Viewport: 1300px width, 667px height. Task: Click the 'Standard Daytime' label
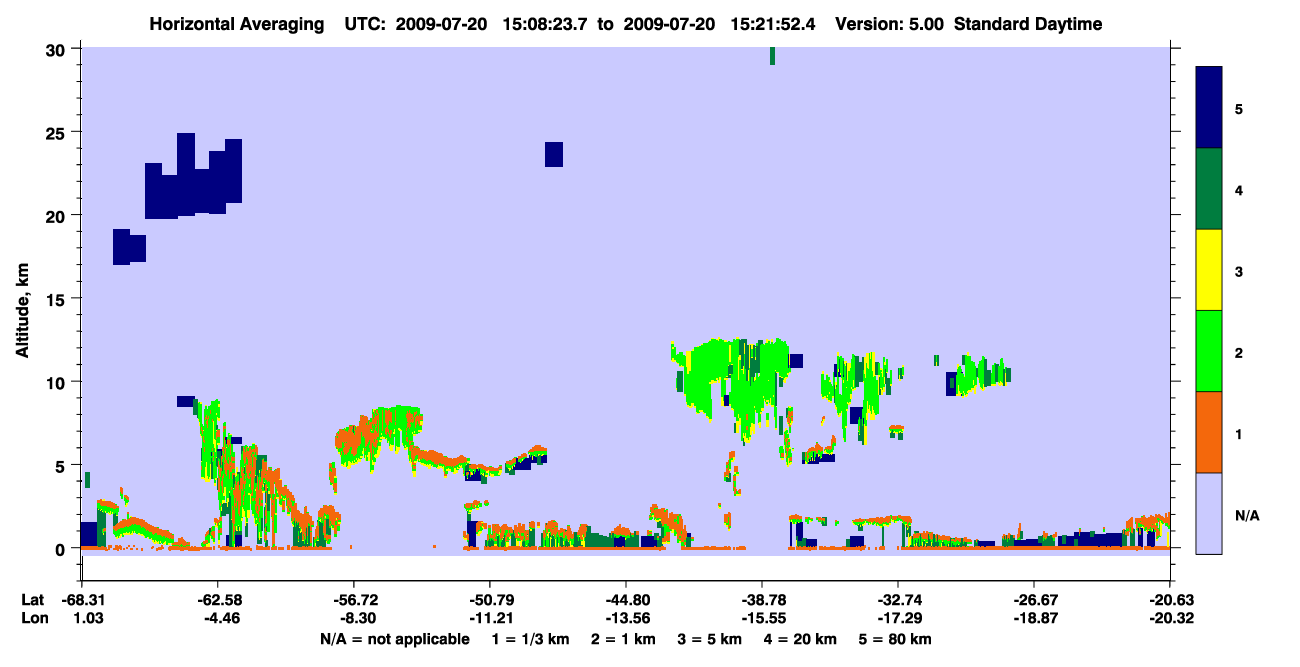(1028, 24)
